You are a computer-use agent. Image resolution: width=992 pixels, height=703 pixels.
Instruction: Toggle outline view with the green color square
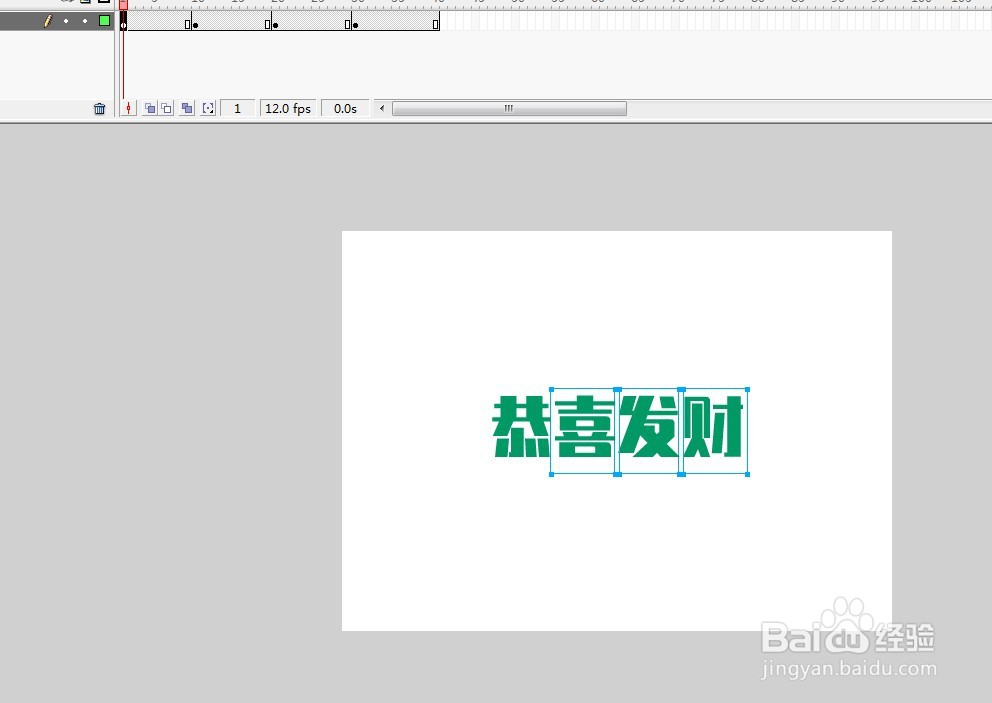(103, 21)
